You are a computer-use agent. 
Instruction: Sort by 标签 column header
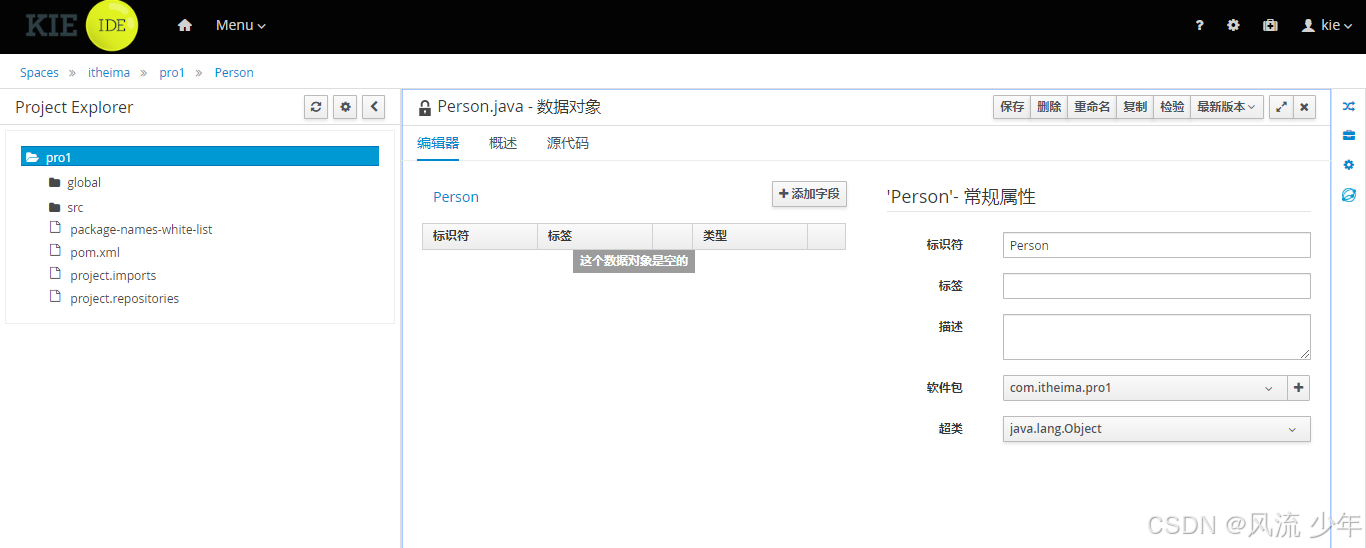coord(595,236)
